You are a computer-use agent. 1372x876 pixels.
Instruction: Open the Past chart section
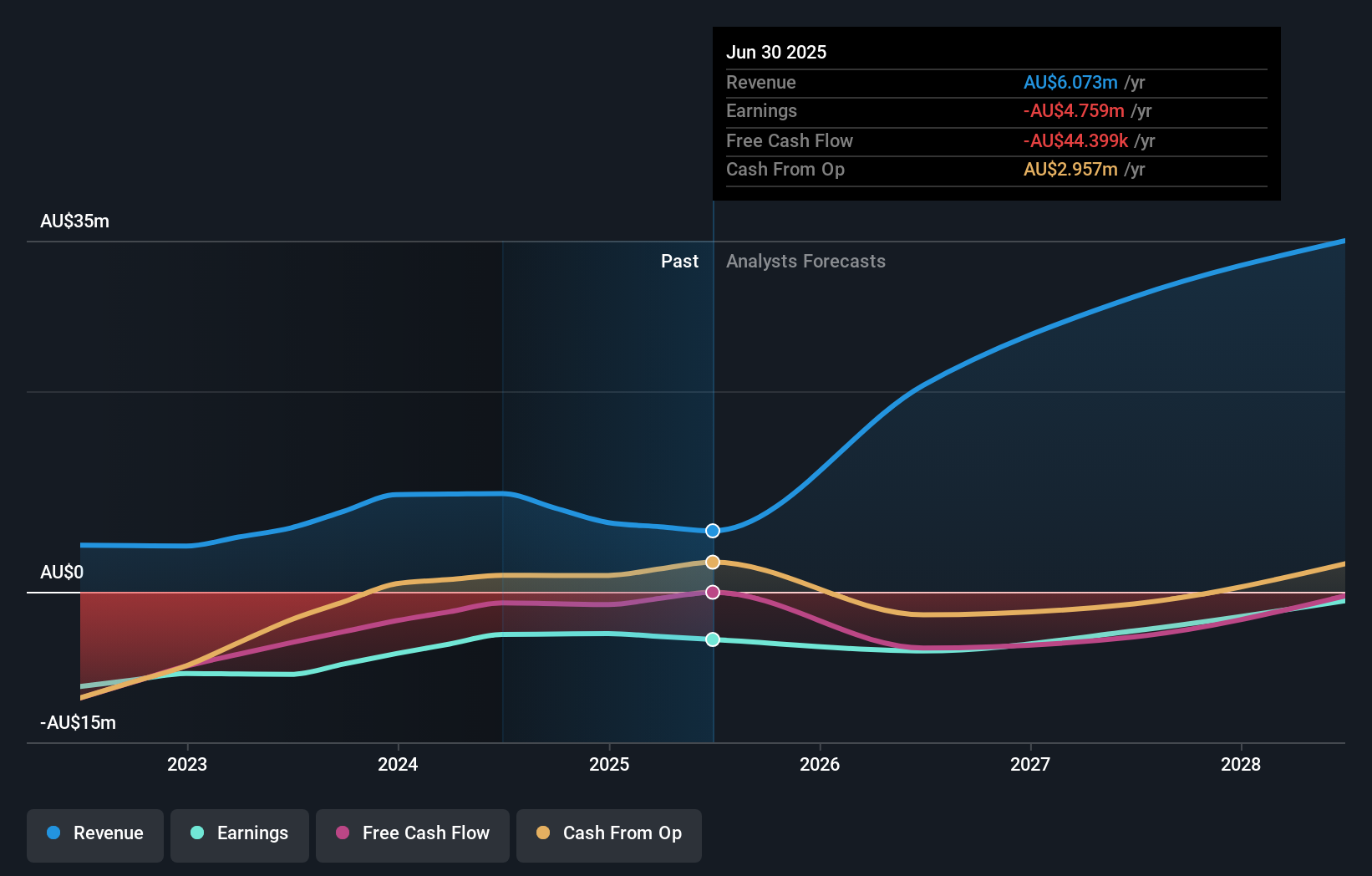click(679, 261)
